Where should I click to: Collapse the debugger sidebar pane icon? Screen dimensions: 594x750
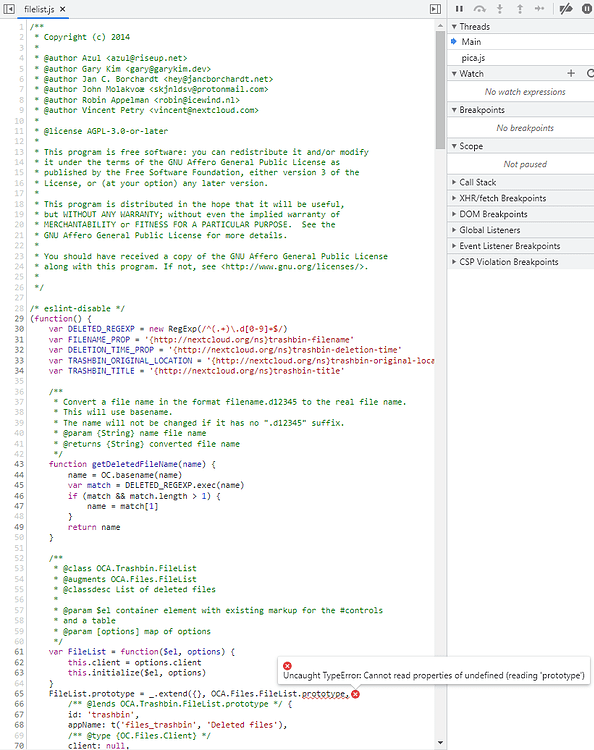[x=435, y=9]
